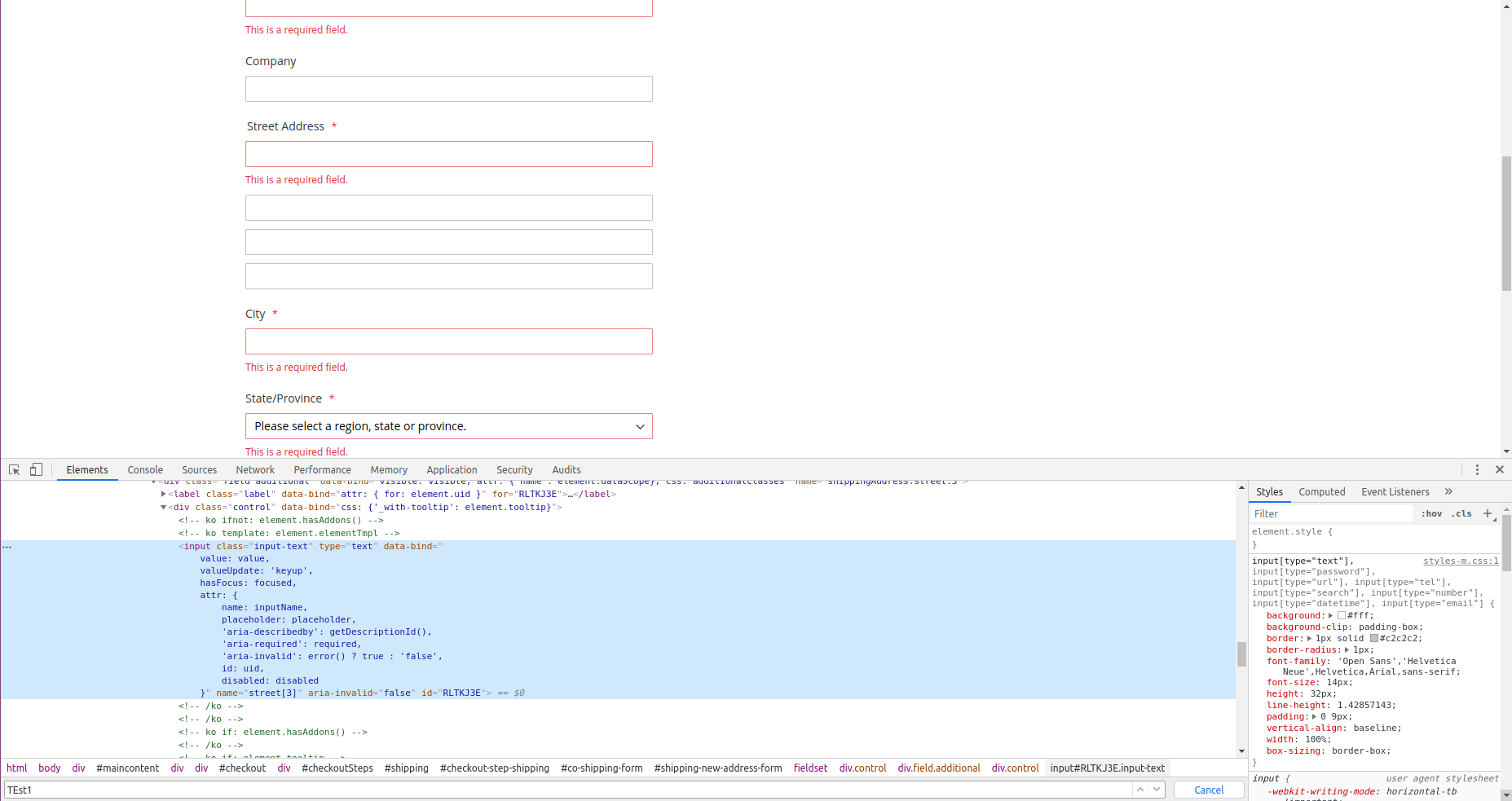Focus the fourth Street Address line input
This screenshot has height=801, width=1512.
point(449,276)
